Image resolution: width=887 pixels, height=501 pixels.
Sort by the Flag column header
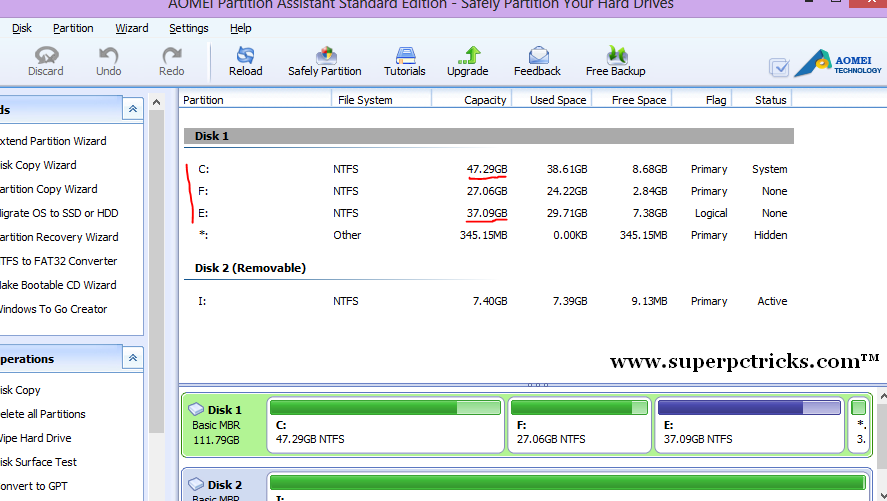click(701, 100)
